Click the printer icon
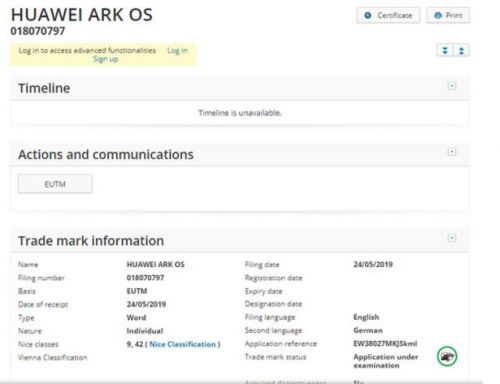This screenshot has height=384, width=500. tap(438, 15)
